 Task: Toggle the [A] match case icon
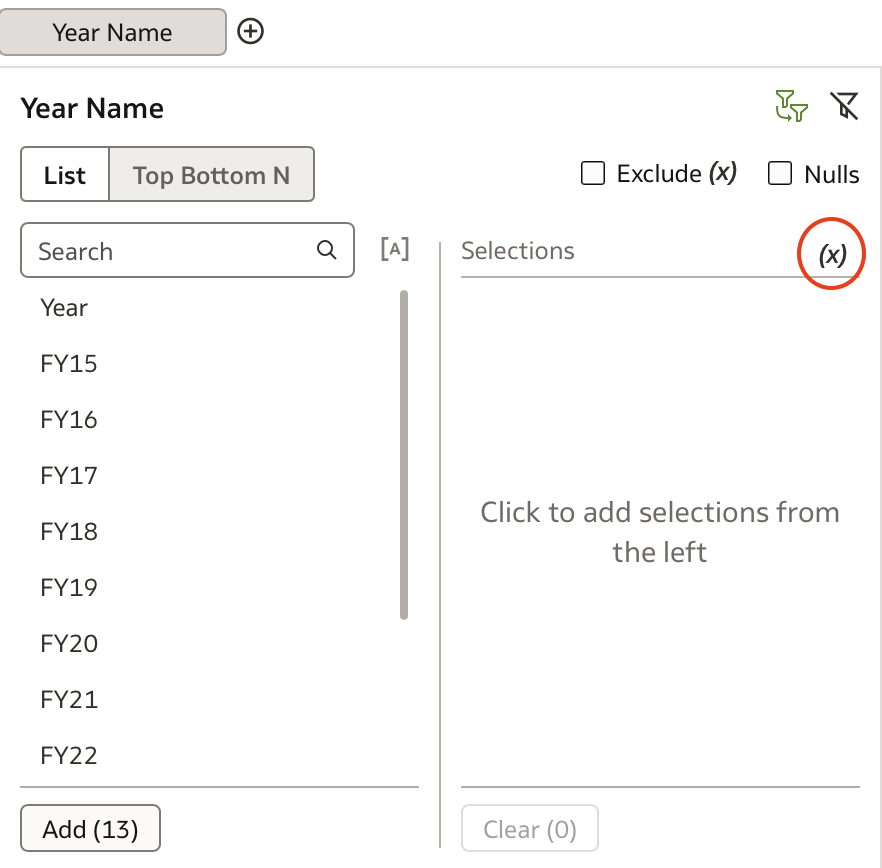pos(395,249)
